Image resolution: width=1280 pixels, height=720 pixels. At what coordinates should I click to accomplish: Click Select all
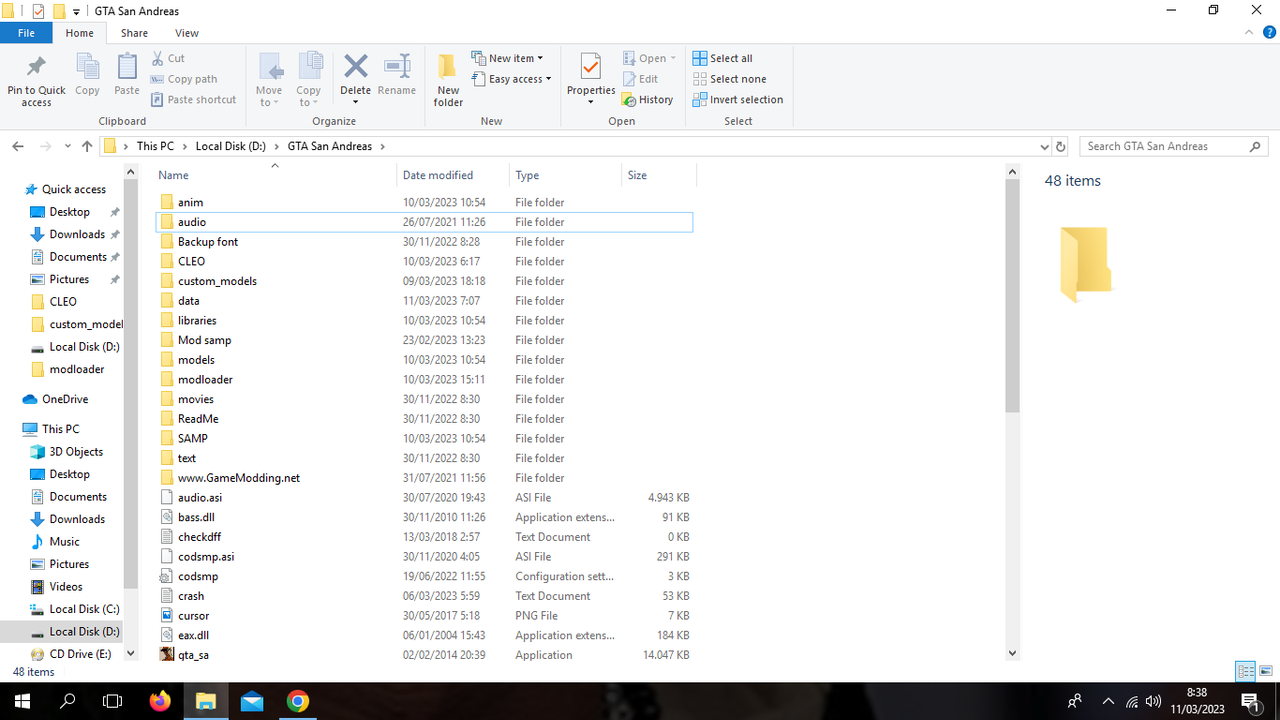click(722, 58)
